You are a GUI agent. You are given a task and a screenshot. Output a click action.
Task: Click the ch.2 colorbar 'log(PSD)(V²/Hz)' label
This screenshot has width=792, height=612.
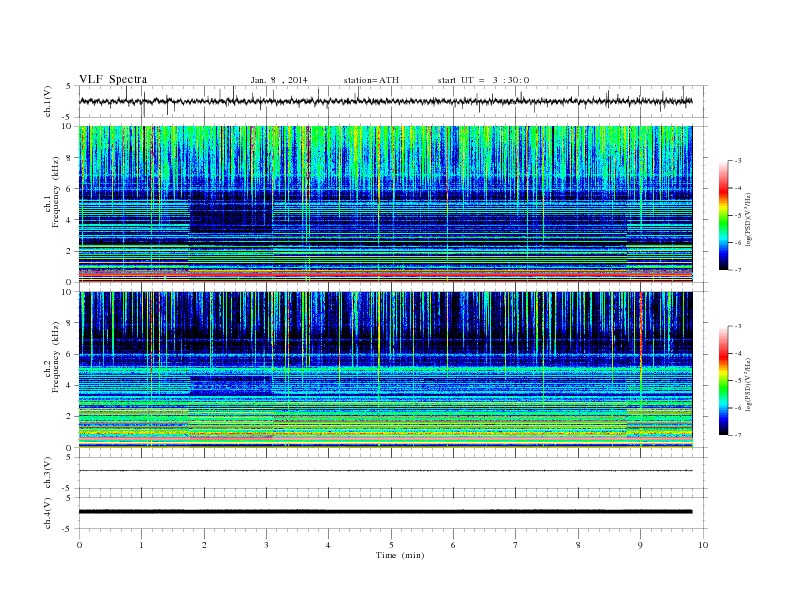point(750,384)
